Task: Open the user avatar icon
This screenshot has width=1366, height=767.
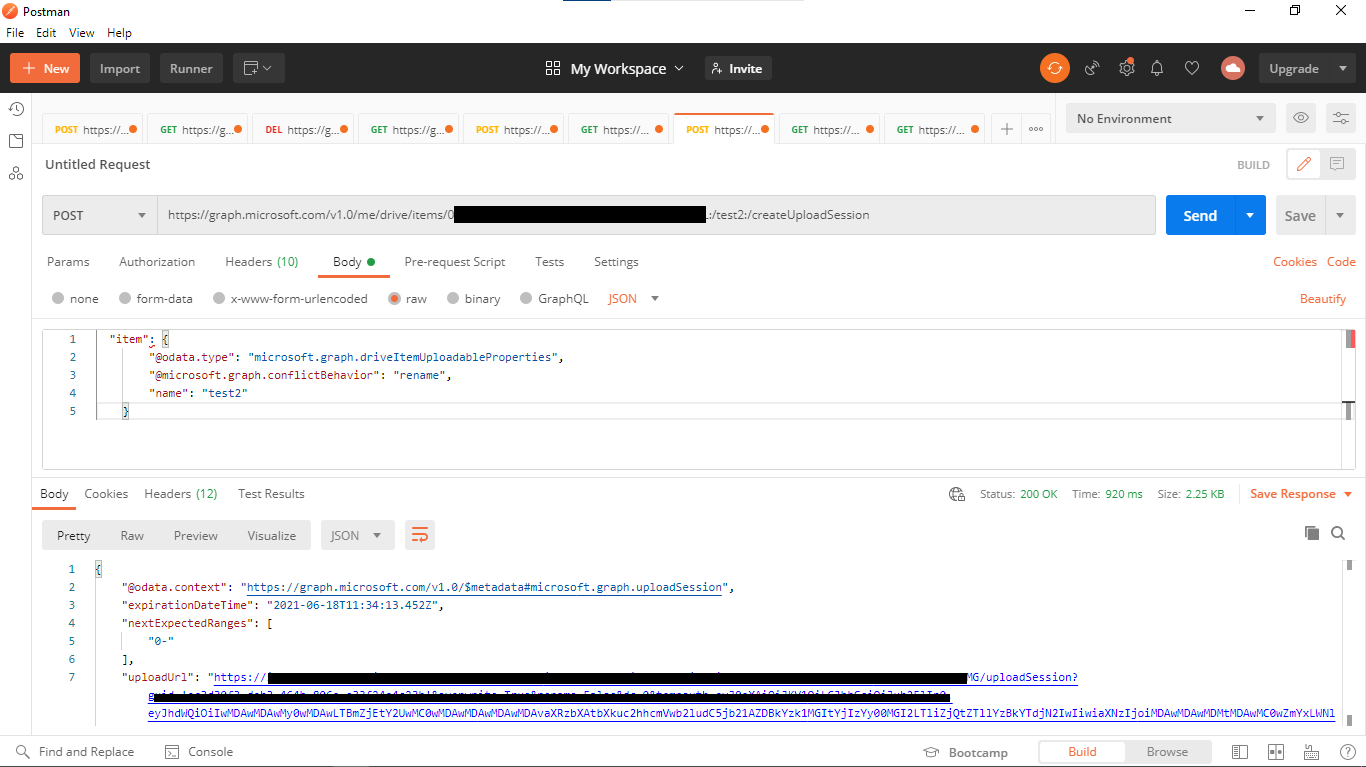Action: tap(1232, 68)
